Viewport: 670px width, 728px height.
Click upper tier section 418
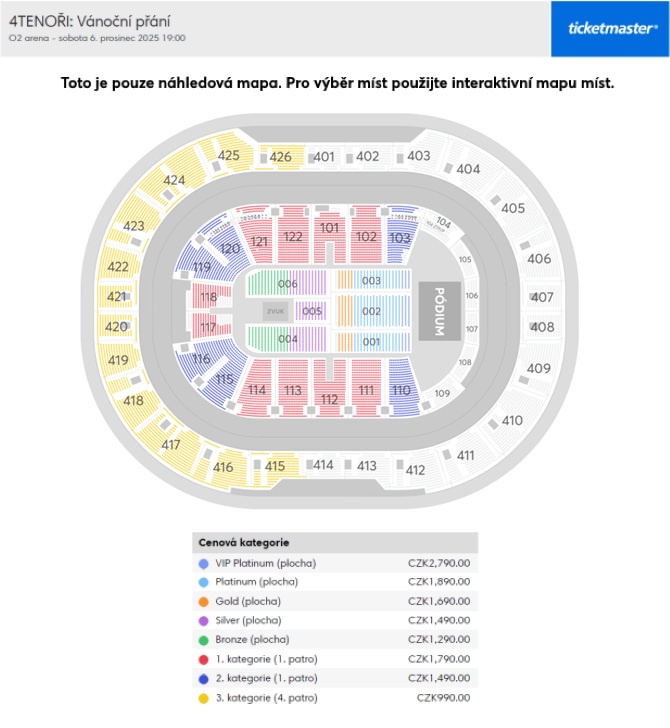133,401
